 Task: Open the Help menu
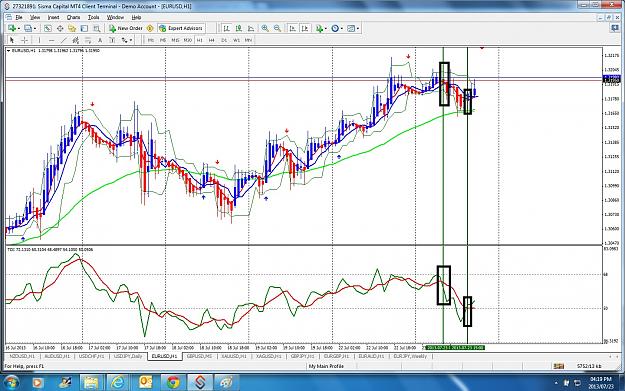[136, 18]
